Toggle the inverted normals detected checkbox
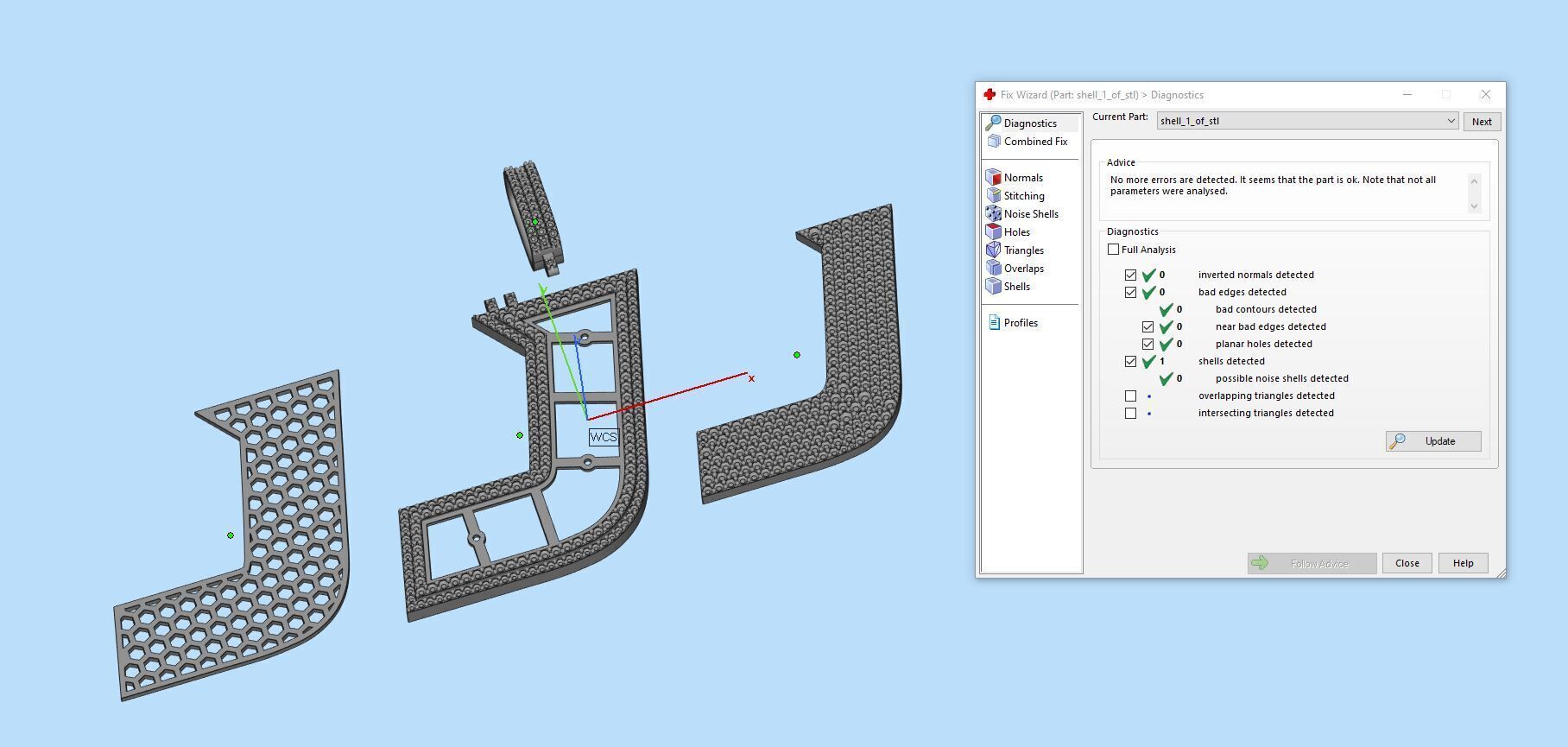 click(x=1131, y=275)
